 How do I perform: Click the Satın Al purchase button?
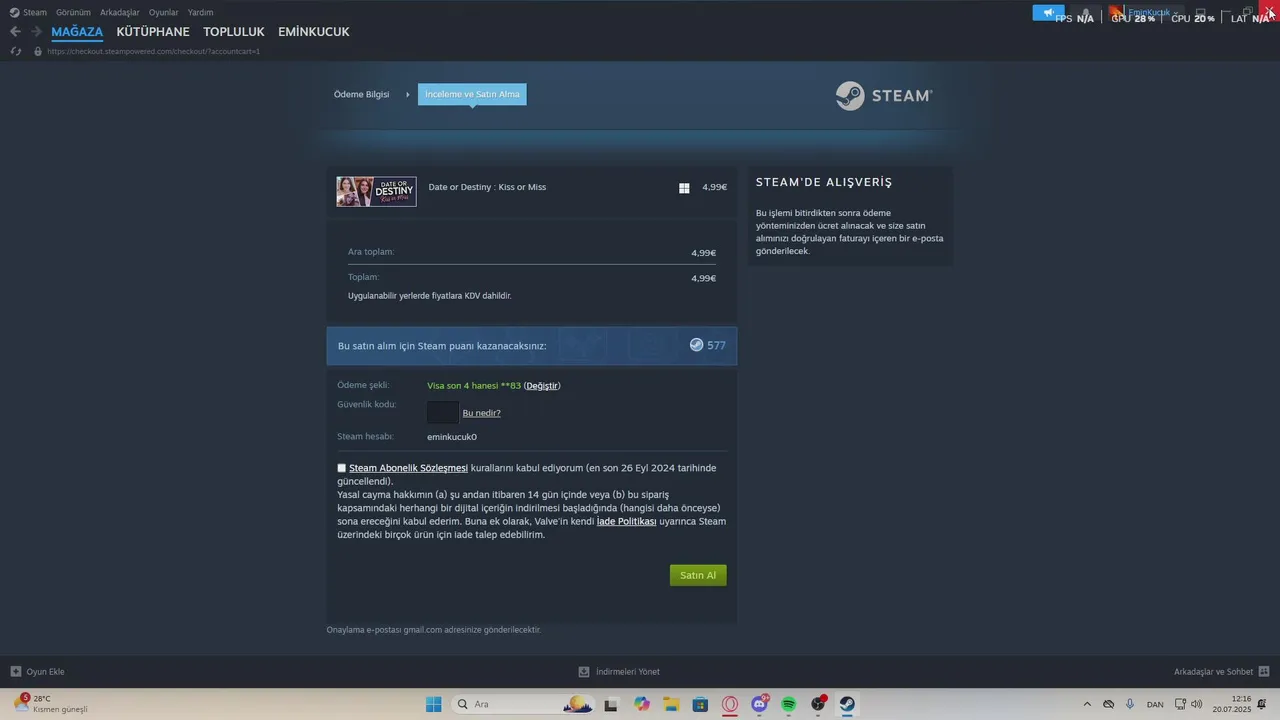[698, 575]
